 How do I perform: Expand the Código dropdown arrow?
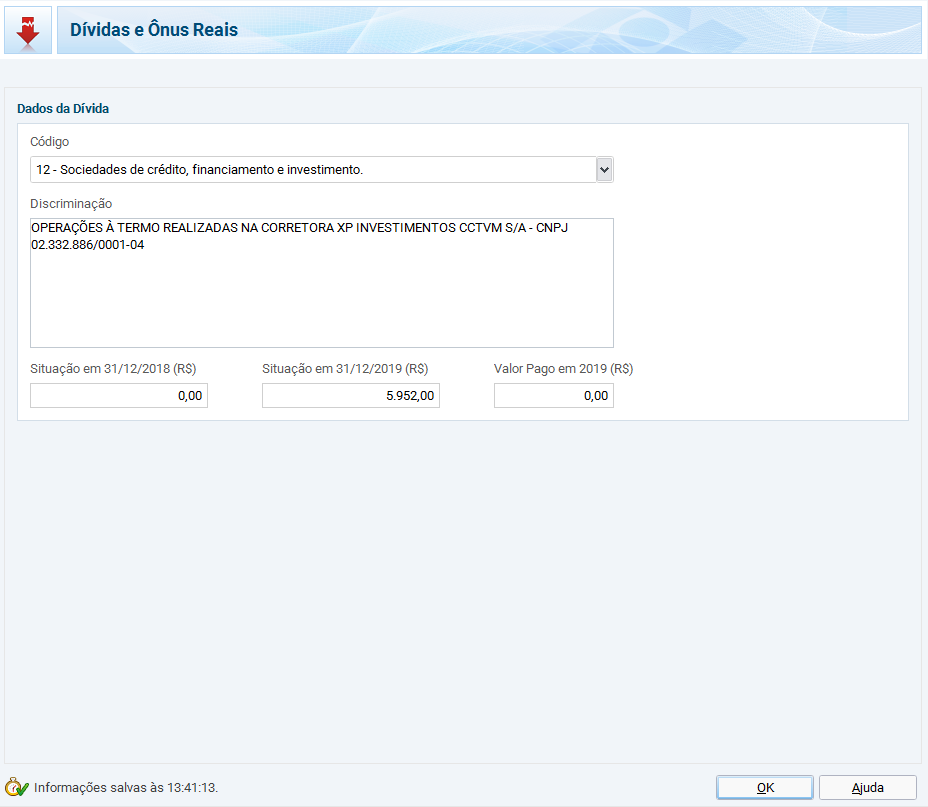pyautogui.click(x=603, y=170)
